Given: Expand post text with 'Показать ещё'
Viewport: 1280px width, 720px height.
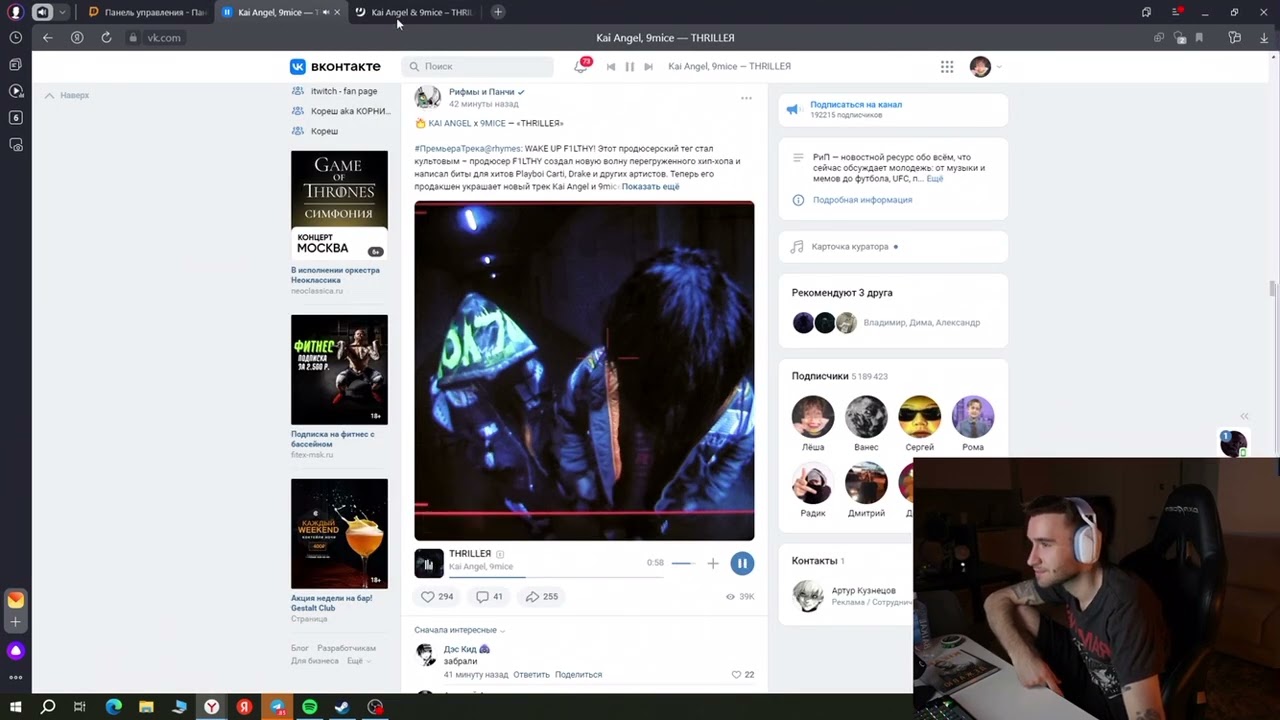Looking at the screenshot, I should point(650,187).
